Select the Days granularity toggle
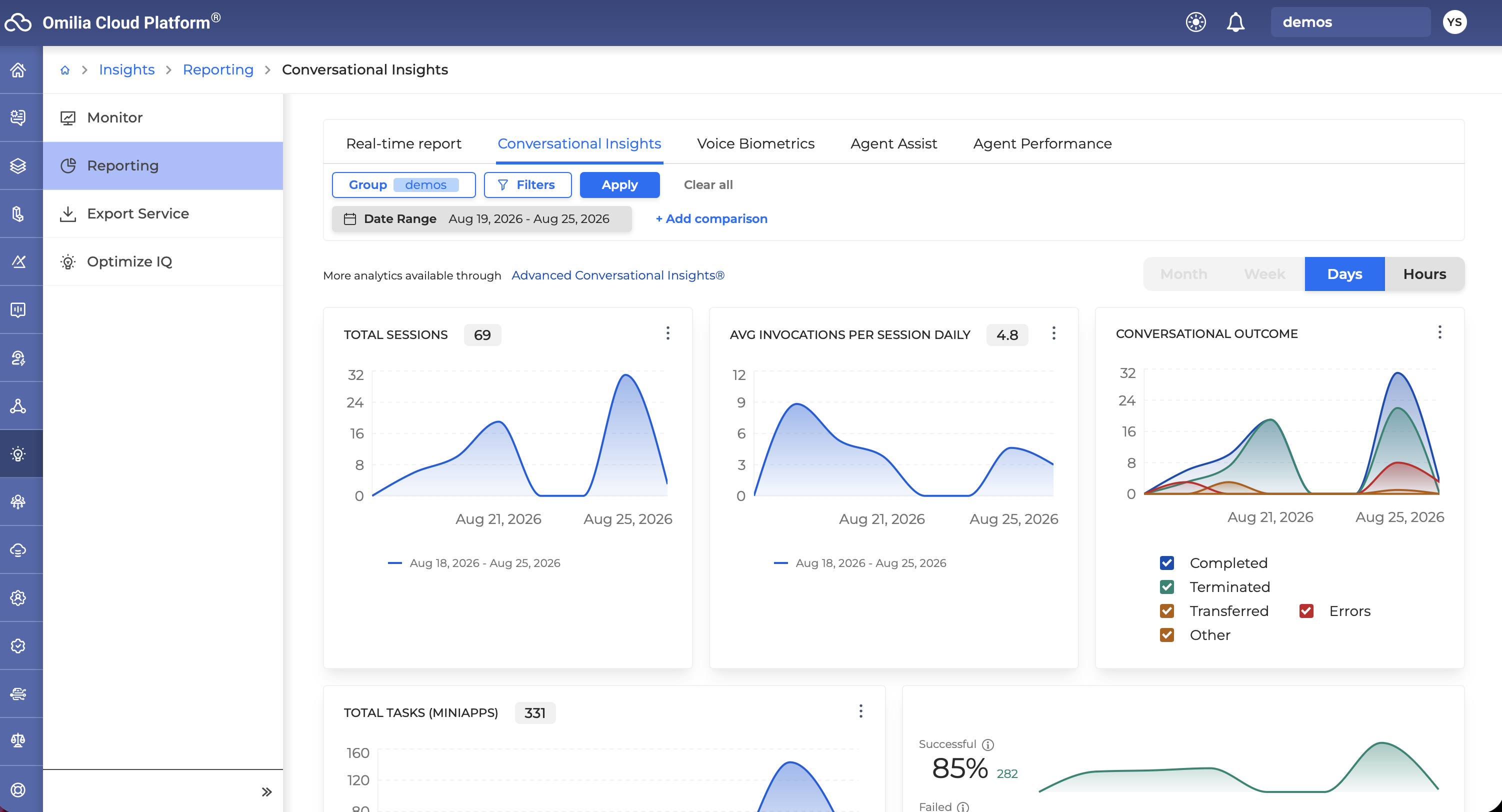Screen dimensions: 1502x812 tap(1344, 274)
